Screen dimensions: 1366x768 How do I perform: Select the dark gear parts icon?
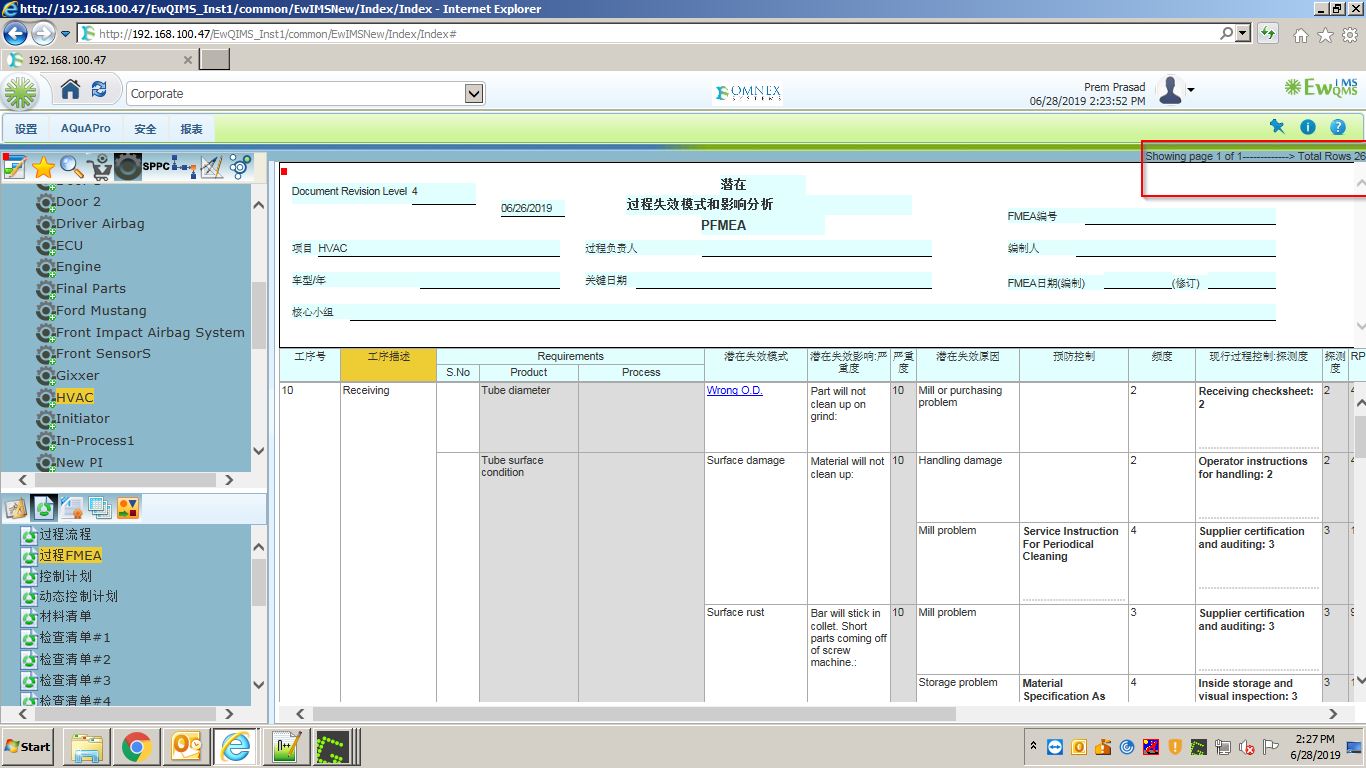(x=127, y=167)
